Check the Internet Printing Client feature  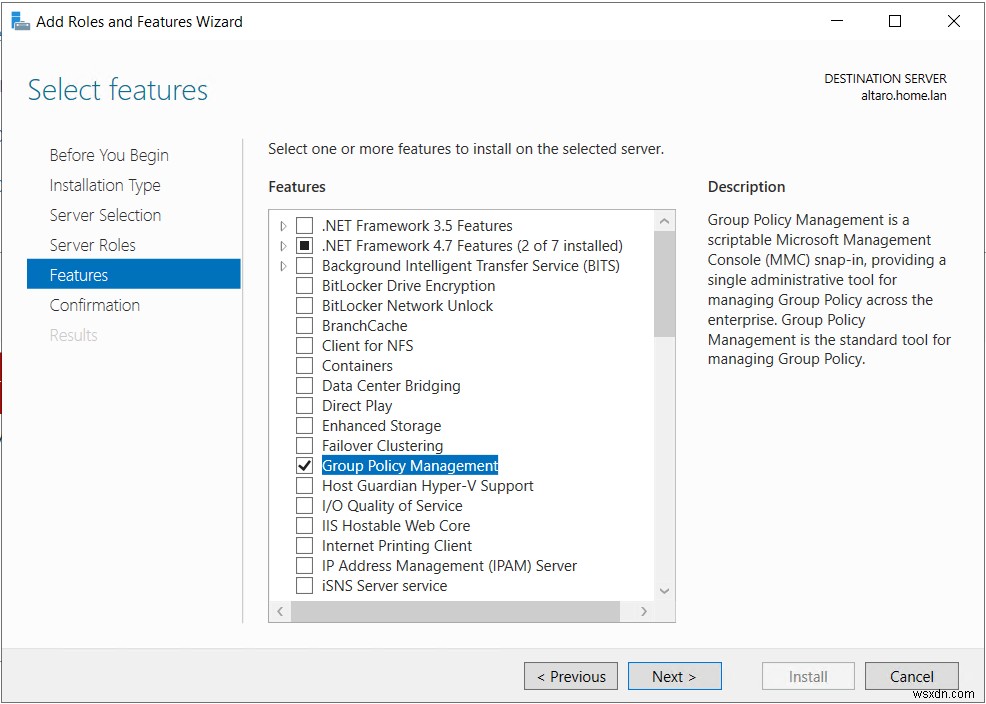pyautogui.click(x=304, y=545)
